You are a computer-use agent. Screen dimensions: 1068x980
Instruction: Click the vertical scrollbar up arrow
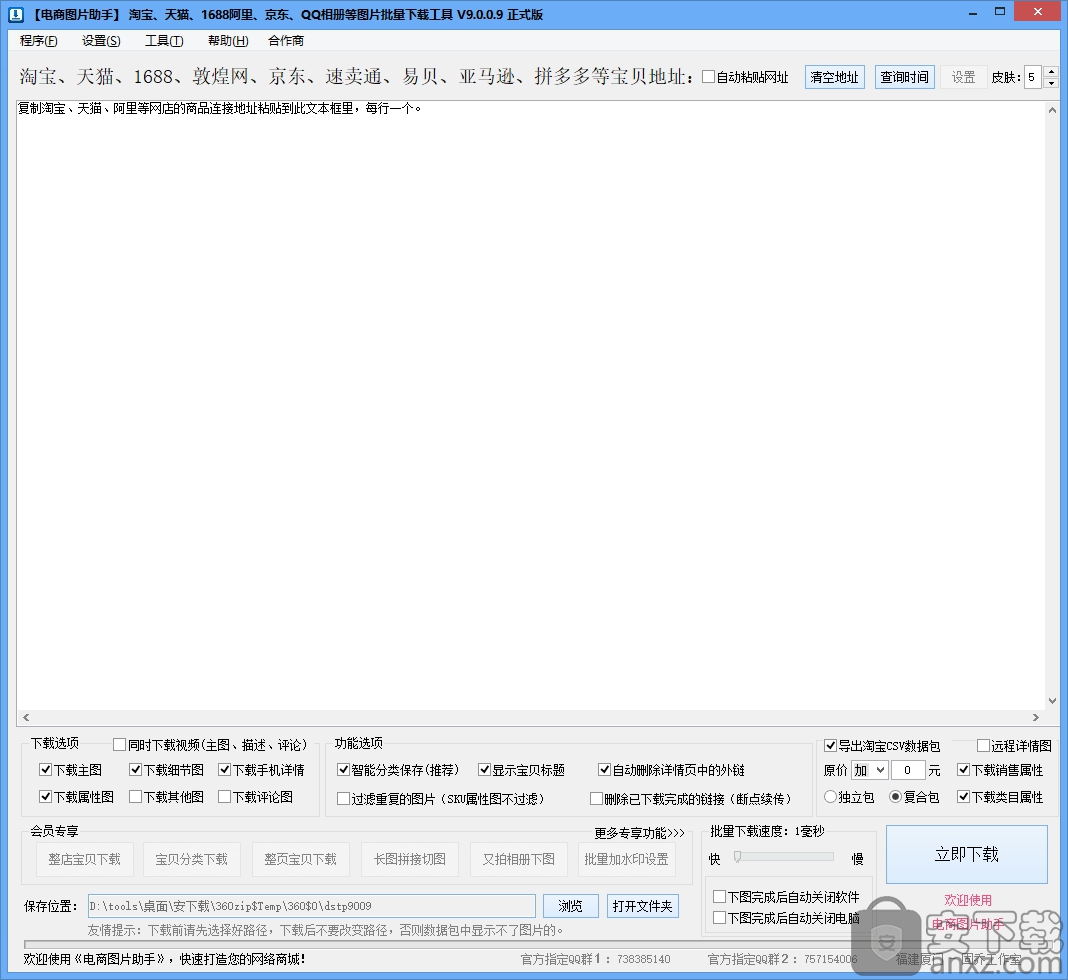tap(1052, 110)
